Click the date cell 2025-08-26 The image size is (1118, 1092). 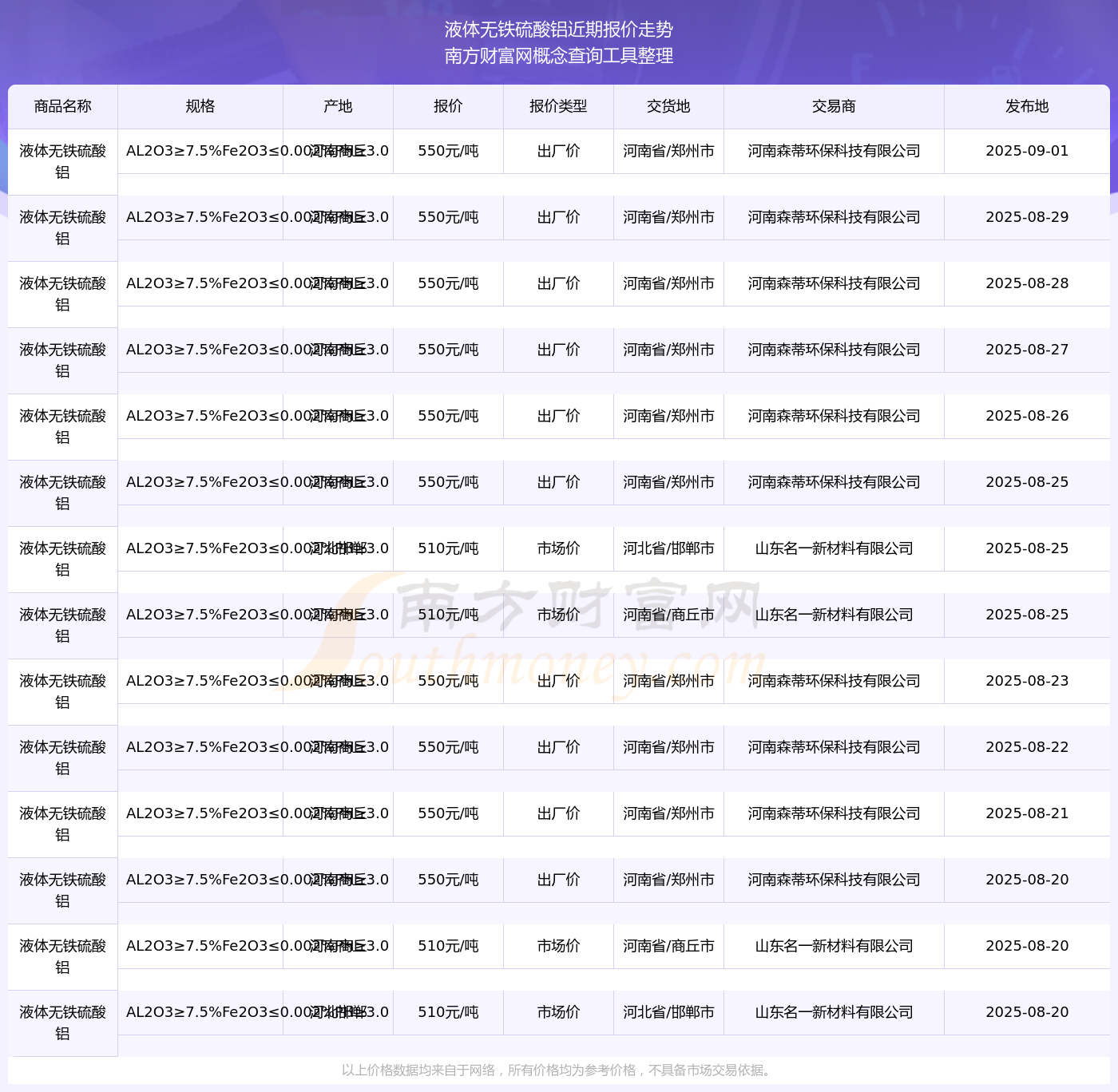1027,416
